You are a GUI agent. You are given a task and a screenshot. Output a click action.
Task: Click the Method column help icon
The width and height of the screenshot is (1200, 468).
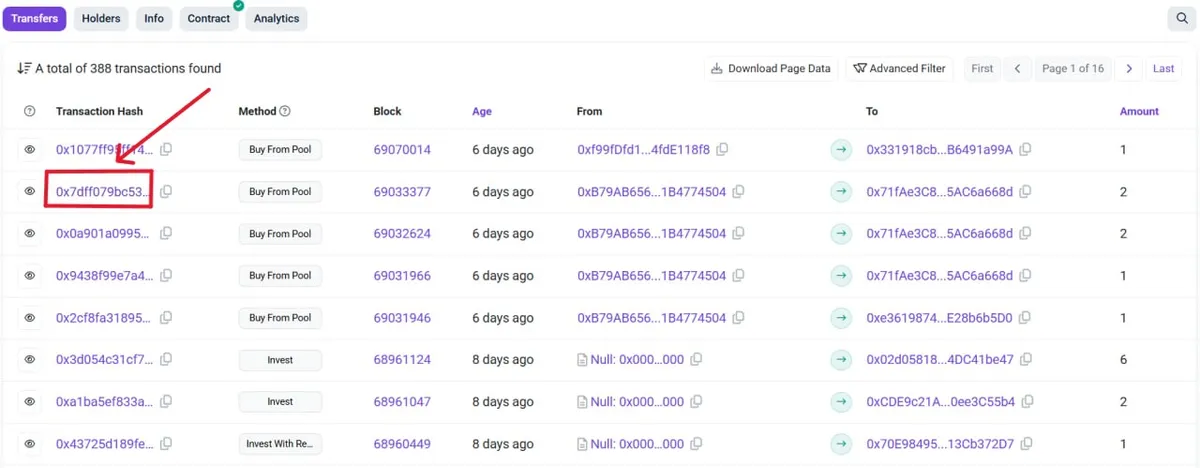click(x=285, y=111)
